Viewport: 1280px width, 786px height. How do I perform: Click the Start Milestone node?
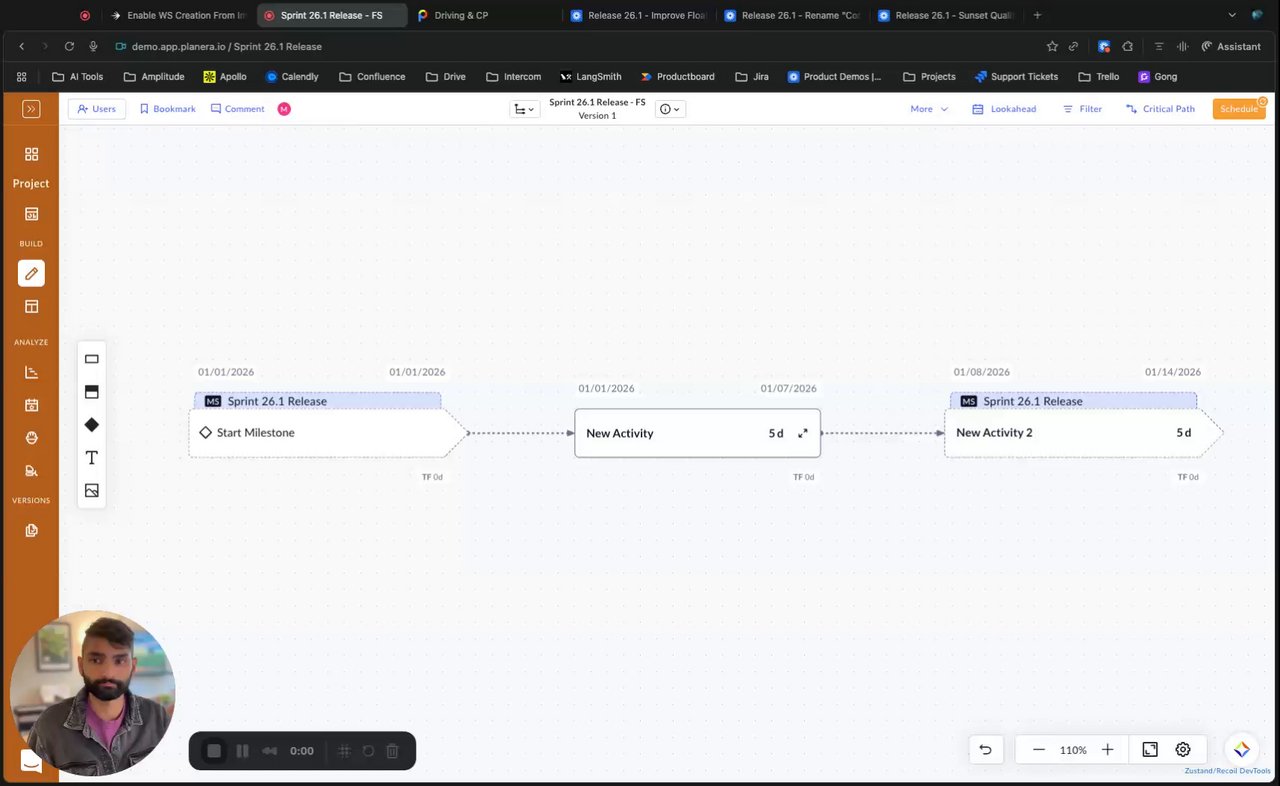[327, 433]
